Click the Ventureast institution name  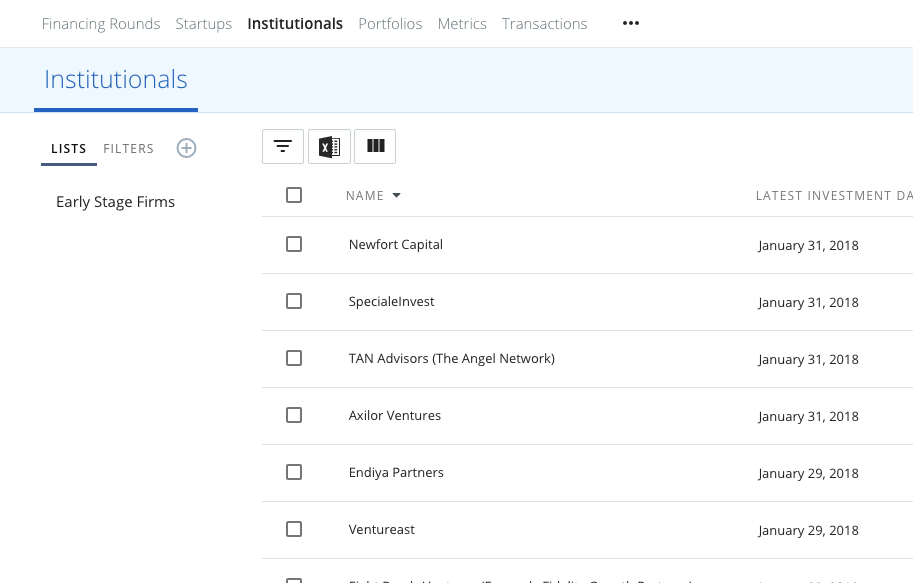[382, 529]
